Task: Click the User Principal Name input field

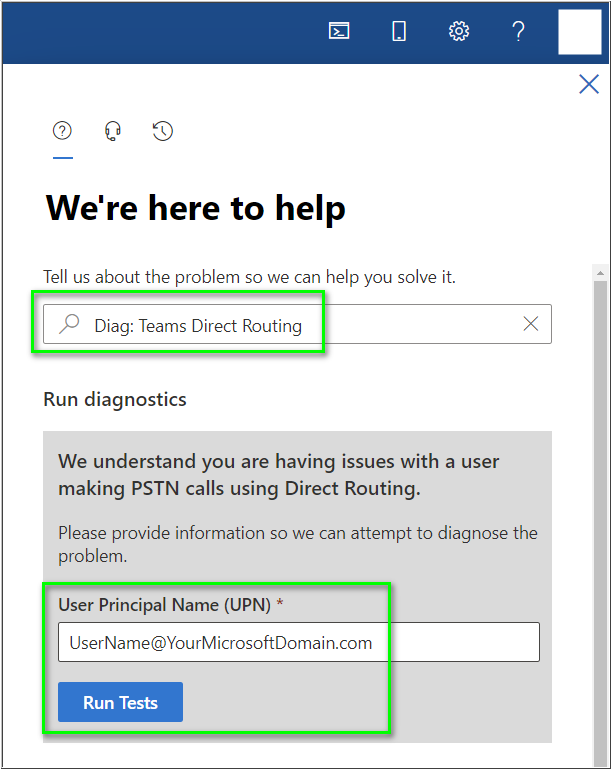Action: pyautogui.click(x=299, y=642)
